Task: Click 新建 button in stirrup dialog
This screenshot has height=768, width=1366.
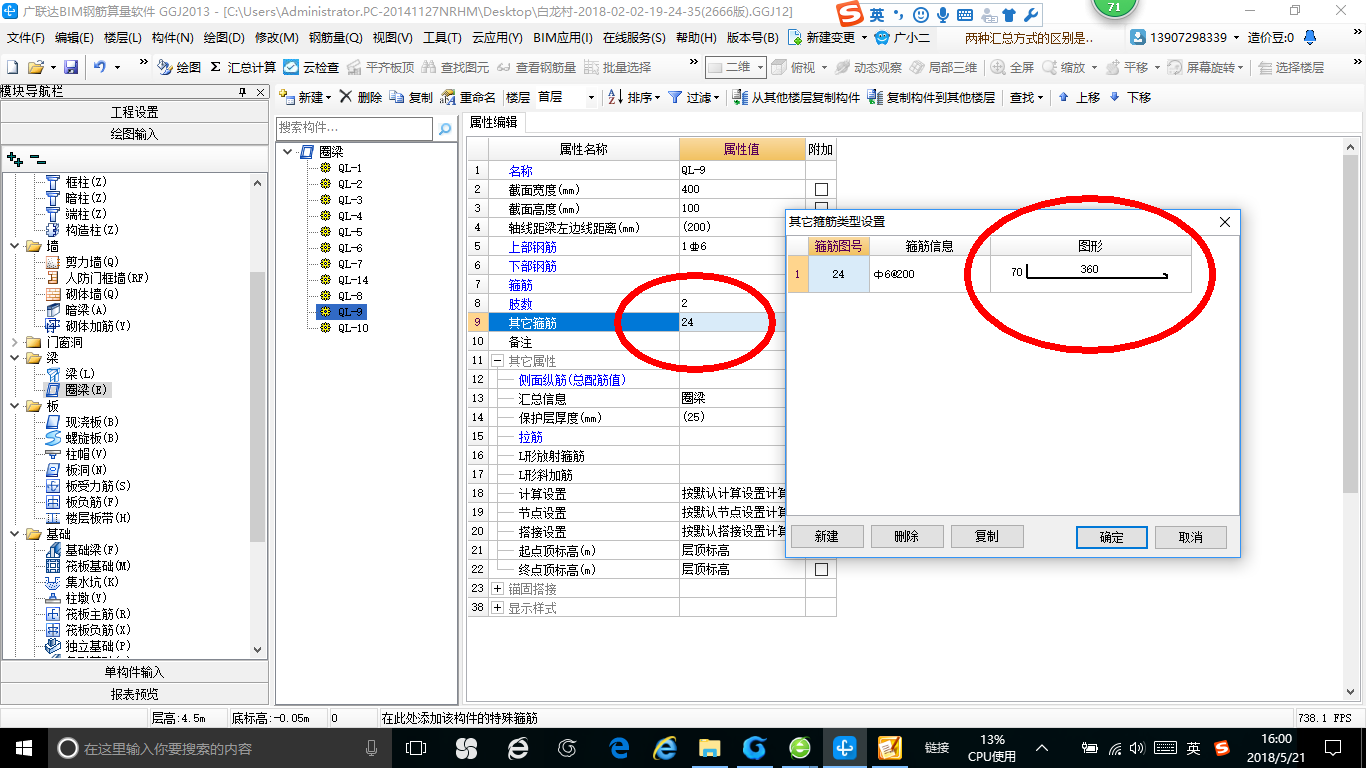Action: click(827, 537)
